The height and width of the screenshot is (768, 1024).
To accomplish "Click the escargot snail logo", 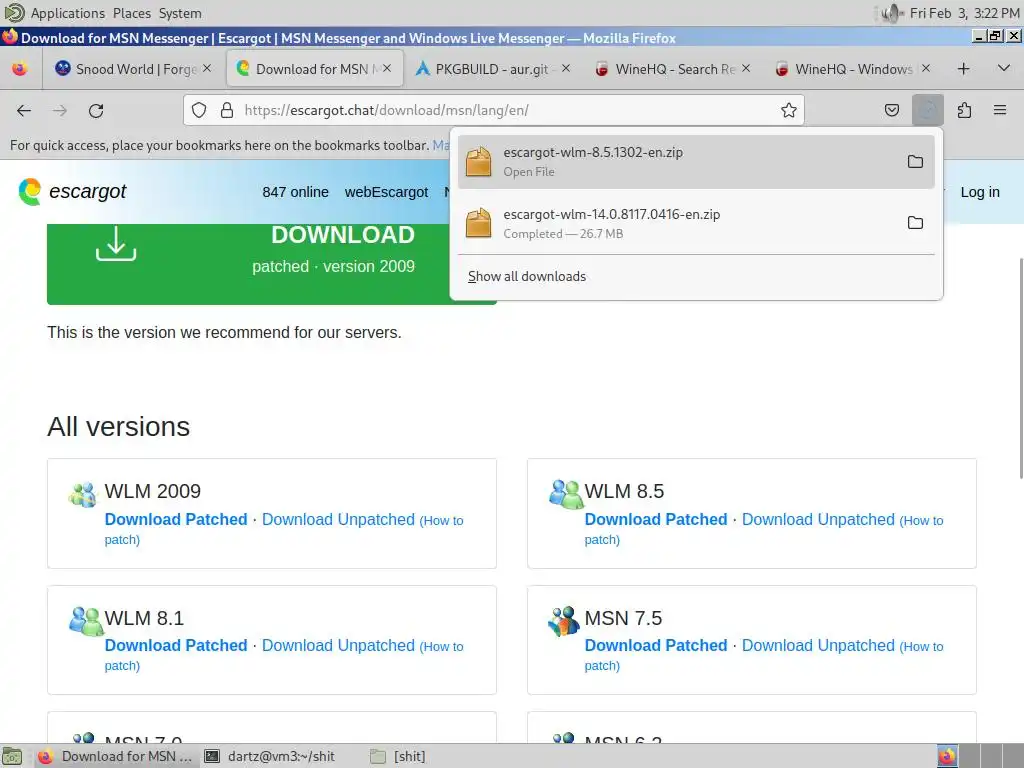I will coord(29,191).
